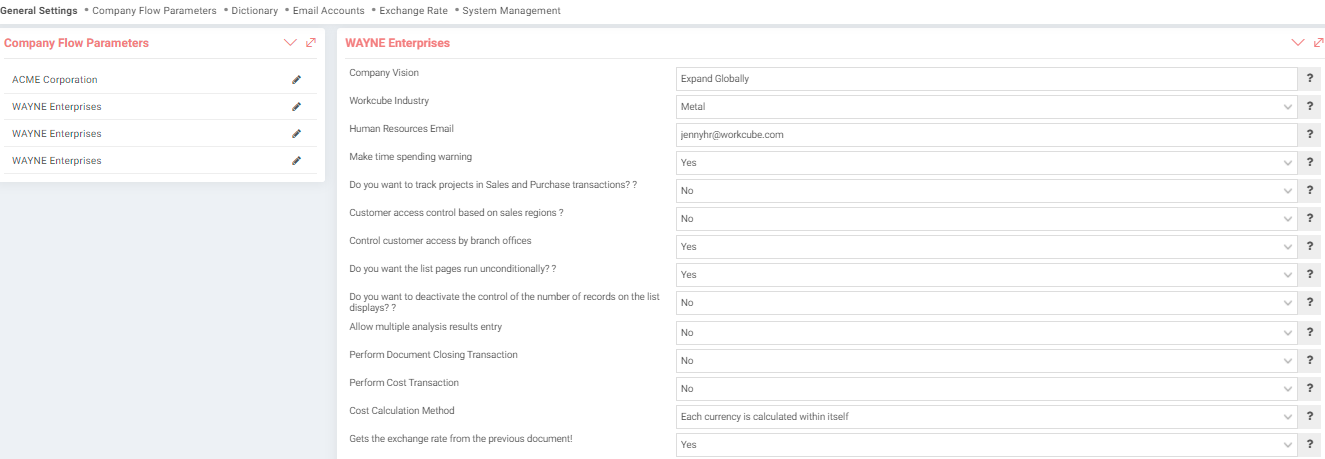Collapse the Company Flow Parameters panel
Screen dimensions: 1325x459
290,43
